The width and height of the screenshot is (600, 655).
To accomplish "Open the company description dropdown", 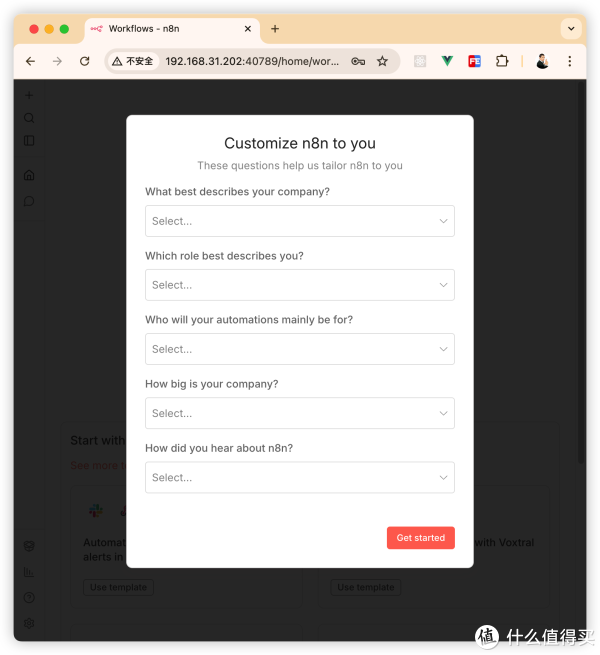I will click(299, 221).
